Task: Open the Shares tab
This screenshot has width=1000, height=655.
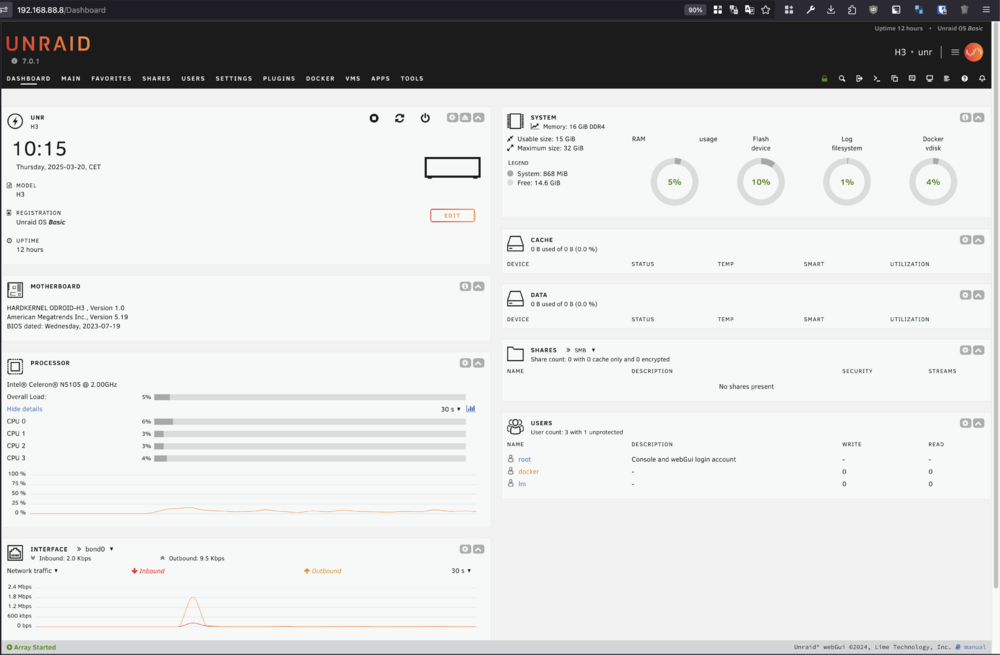Action: 156,78
